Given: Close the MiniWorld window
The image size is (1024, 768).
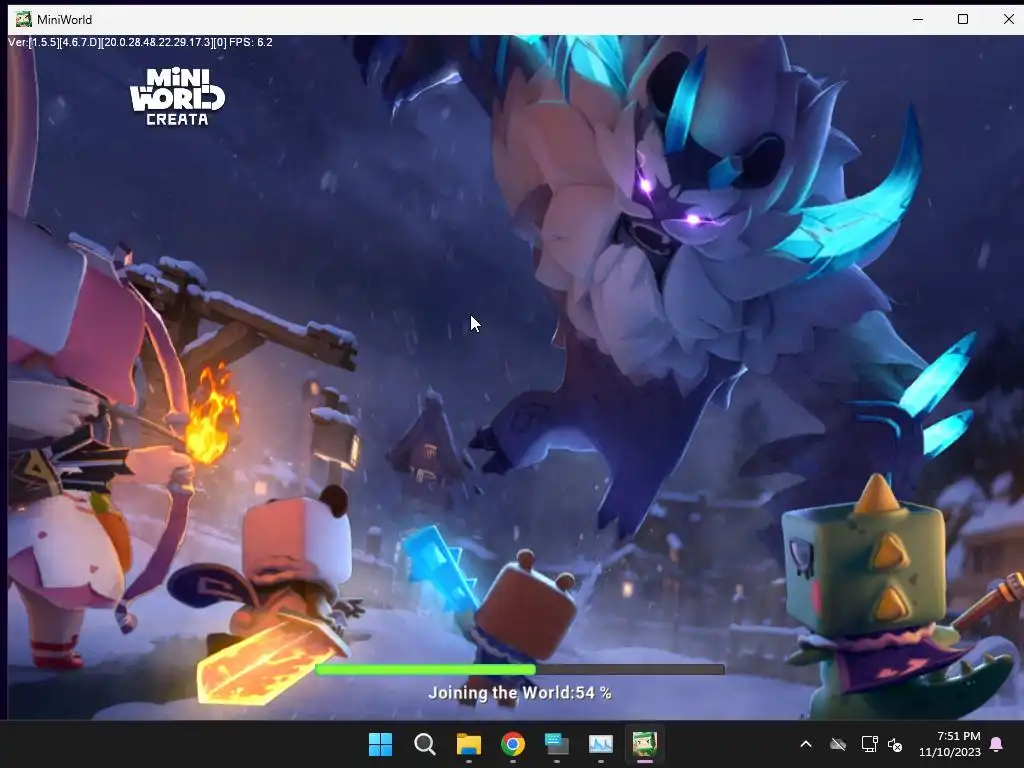Looking at the screenshot, I should point(1008,19).
